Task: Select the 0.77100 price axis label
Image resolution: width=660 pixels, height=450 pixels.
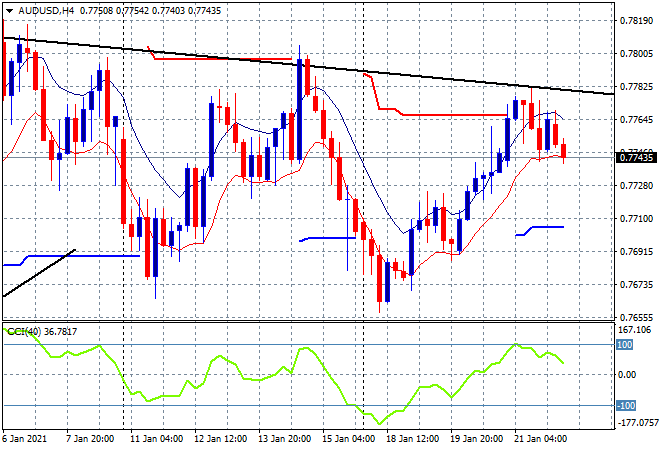Action: tap(636, 218)
